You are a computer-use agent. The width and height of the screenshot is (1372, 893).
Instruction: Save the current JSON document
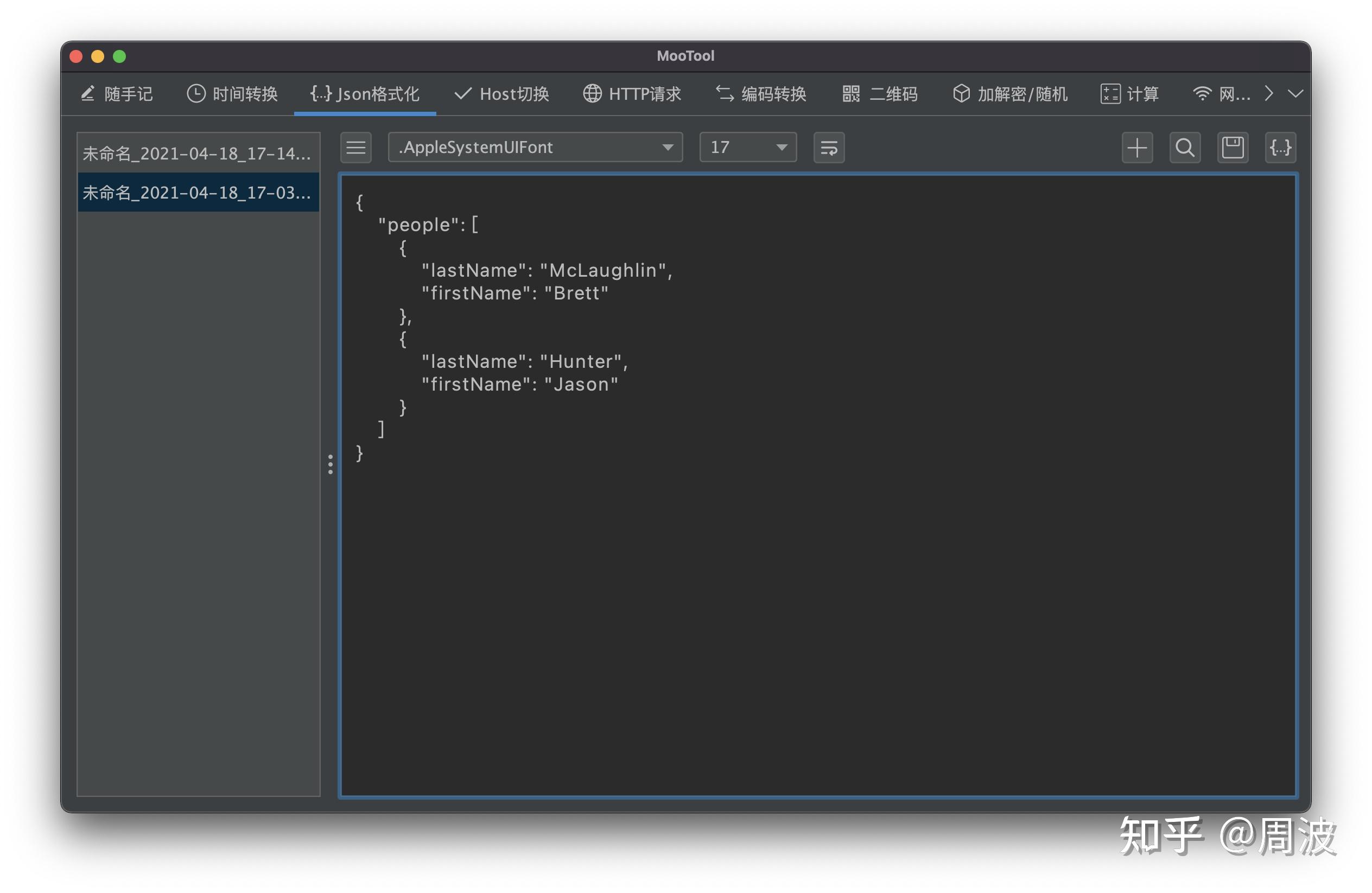click(1233, 148)
